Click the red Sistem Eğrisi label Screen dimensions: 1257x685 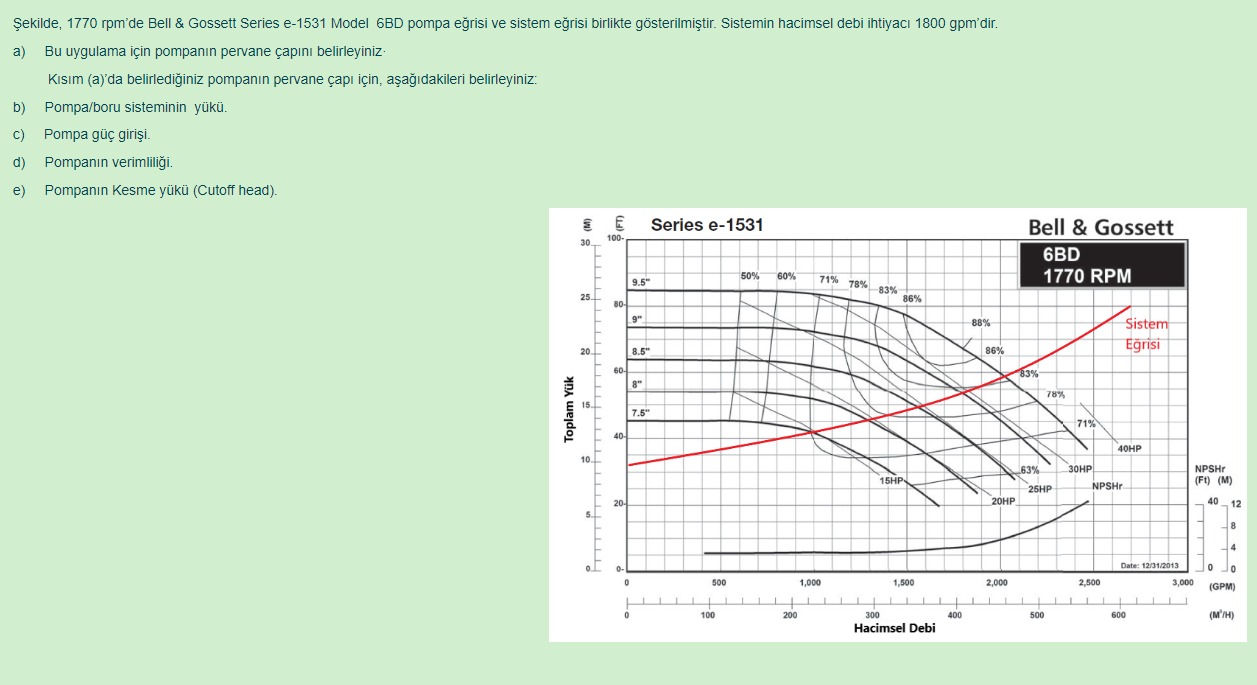point(1148,334)
